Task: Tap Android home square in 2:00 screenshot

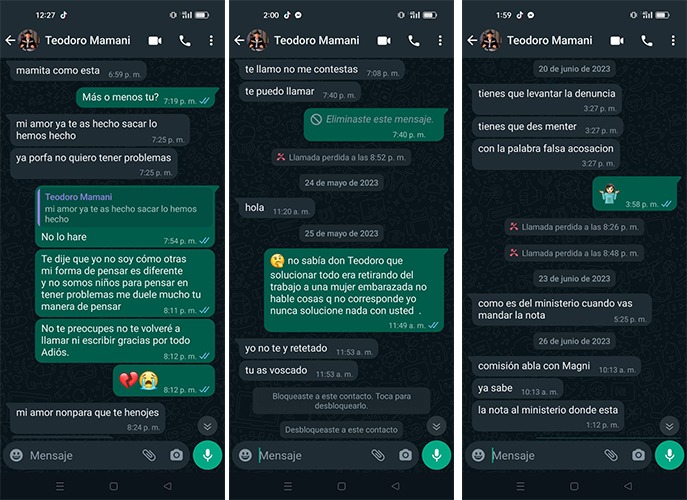Action: (x=342, y=486)
